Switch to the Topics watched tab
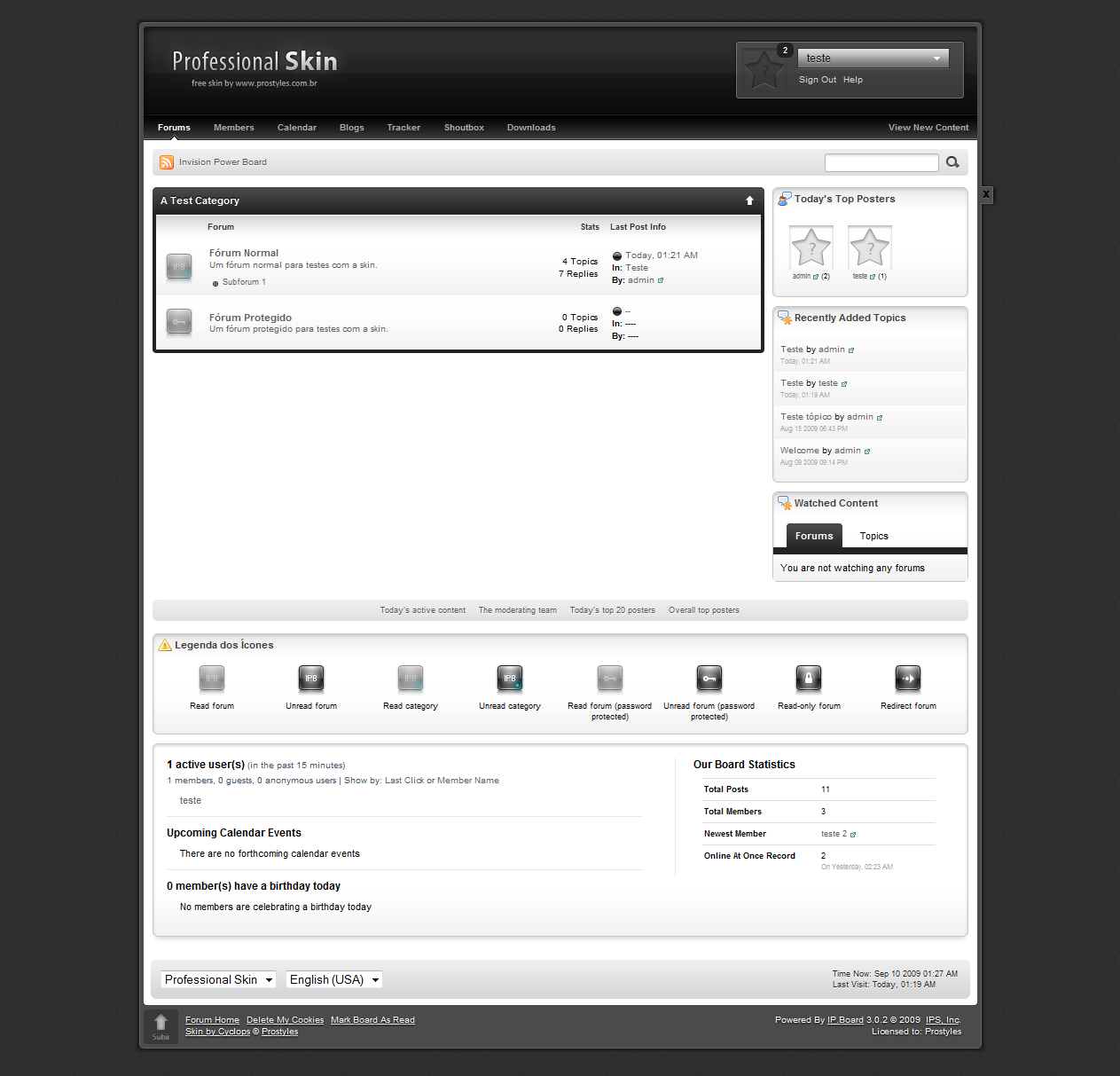The image size is (1120, 1076). tap(873, 536)
